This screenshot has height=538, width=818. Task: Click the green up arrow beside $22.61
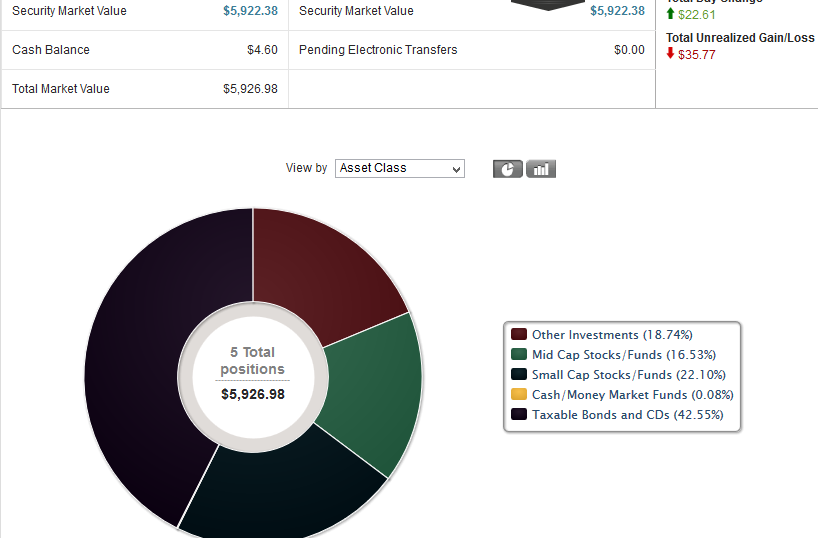click(670, 14)
